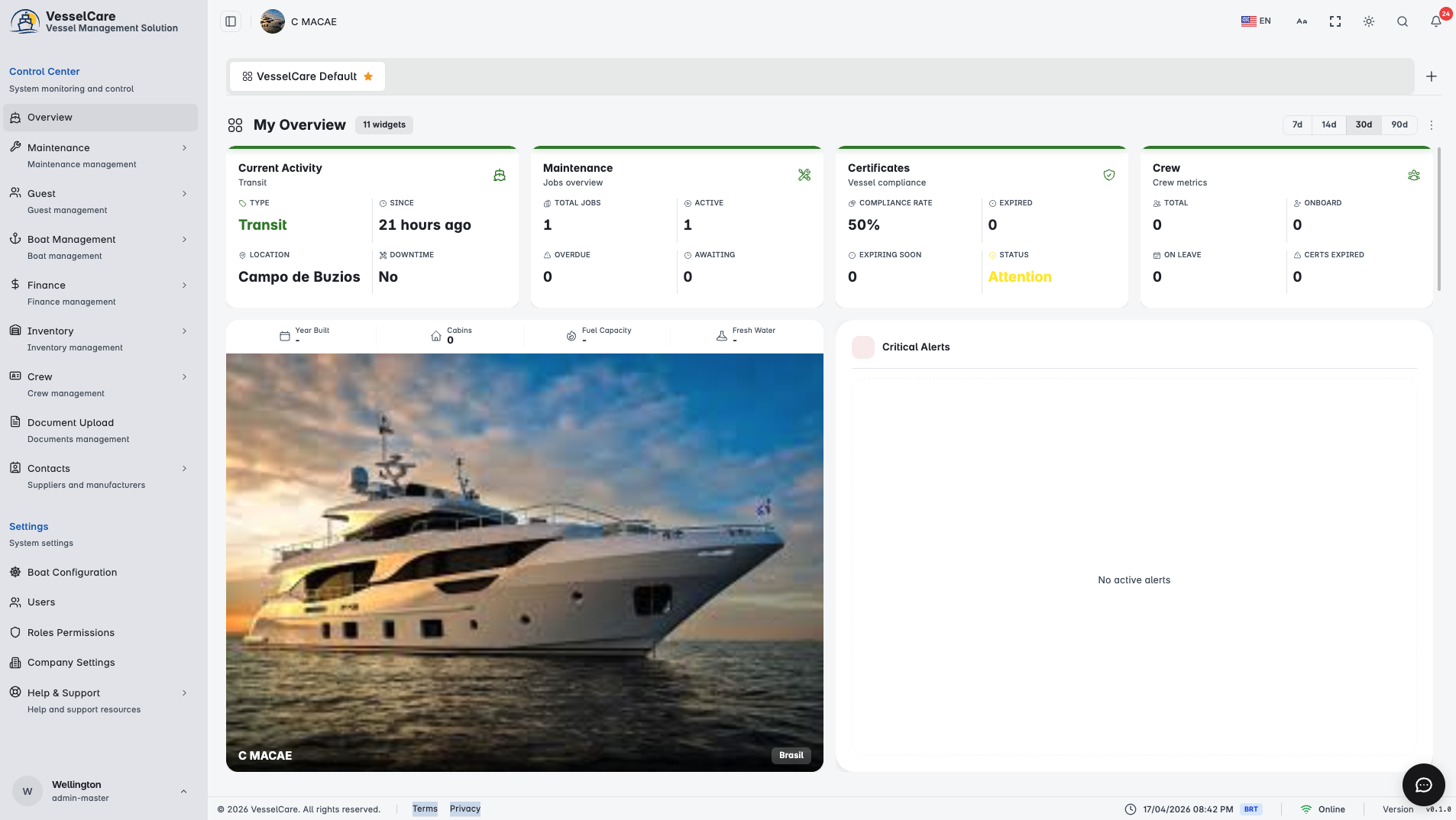This screenshot has width=1456, height=820.
Task: Click the dashboard vertical scrollbar
Action: [1439, 219]
